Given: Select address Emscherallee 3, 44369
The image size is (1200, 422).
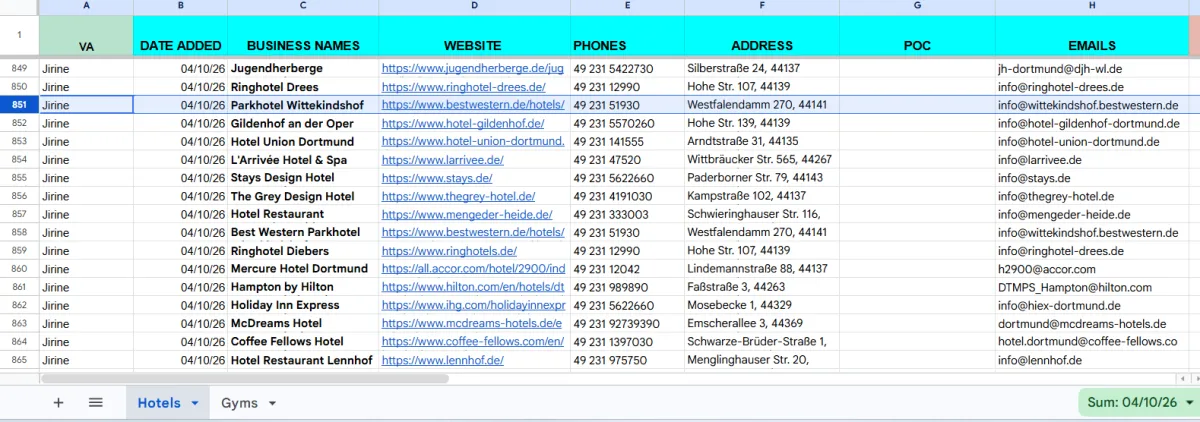Looking at the screenshot, I should (x=761, y=324).
